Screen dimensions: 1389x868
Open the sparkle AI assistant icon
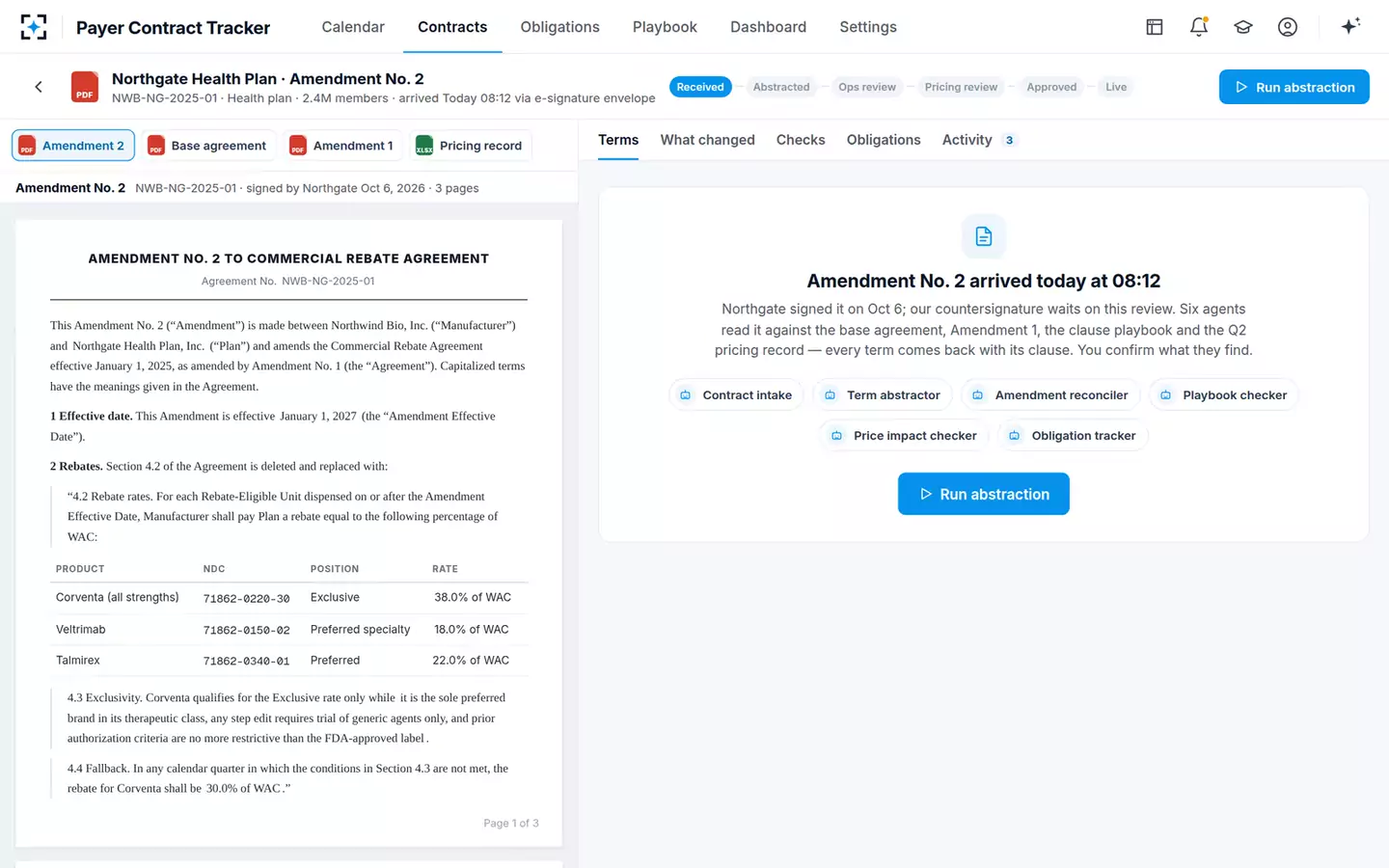coord(1350,26)
